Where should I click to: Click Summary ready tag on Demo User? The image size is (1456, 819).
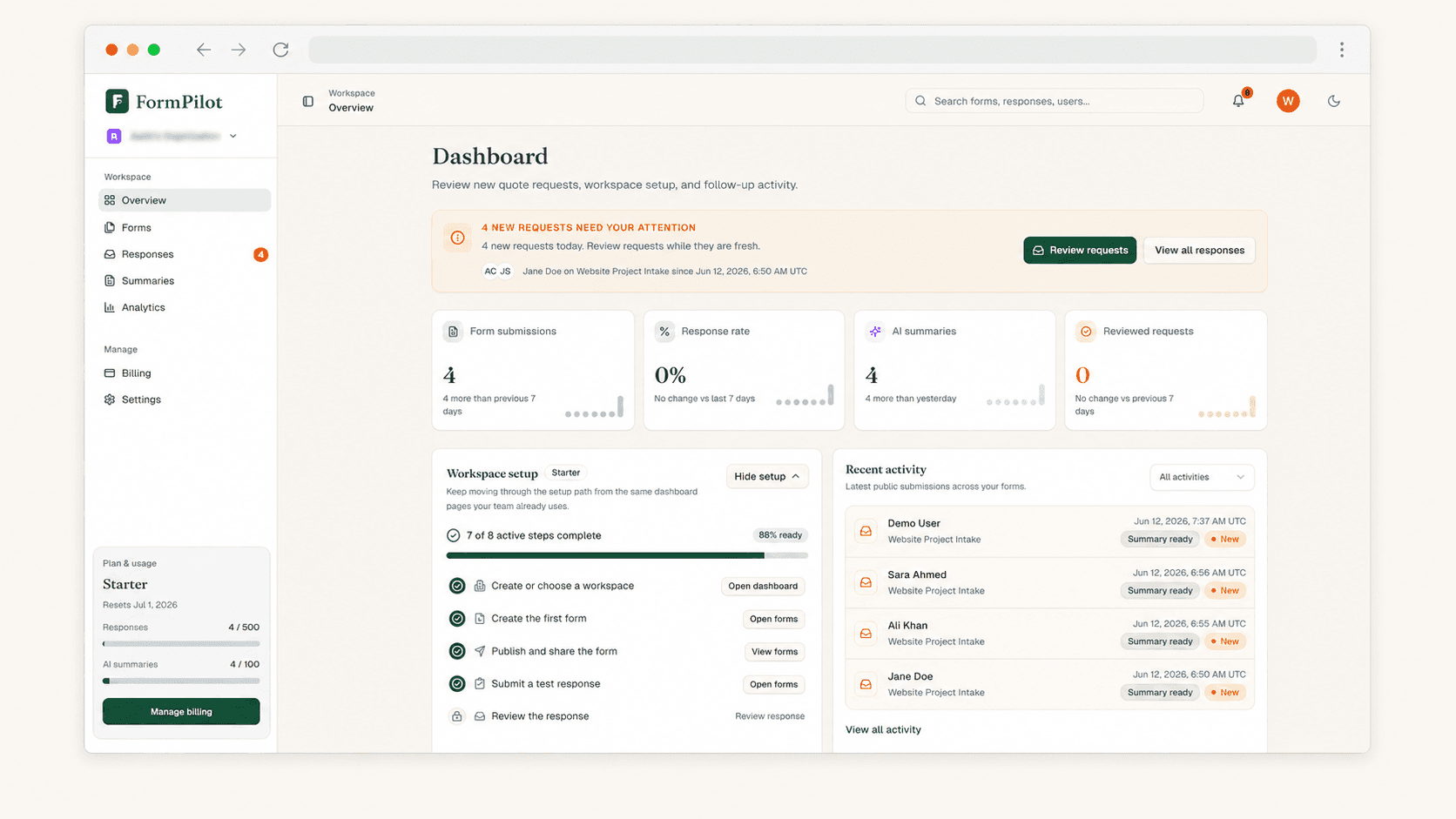coord(1160,540)
